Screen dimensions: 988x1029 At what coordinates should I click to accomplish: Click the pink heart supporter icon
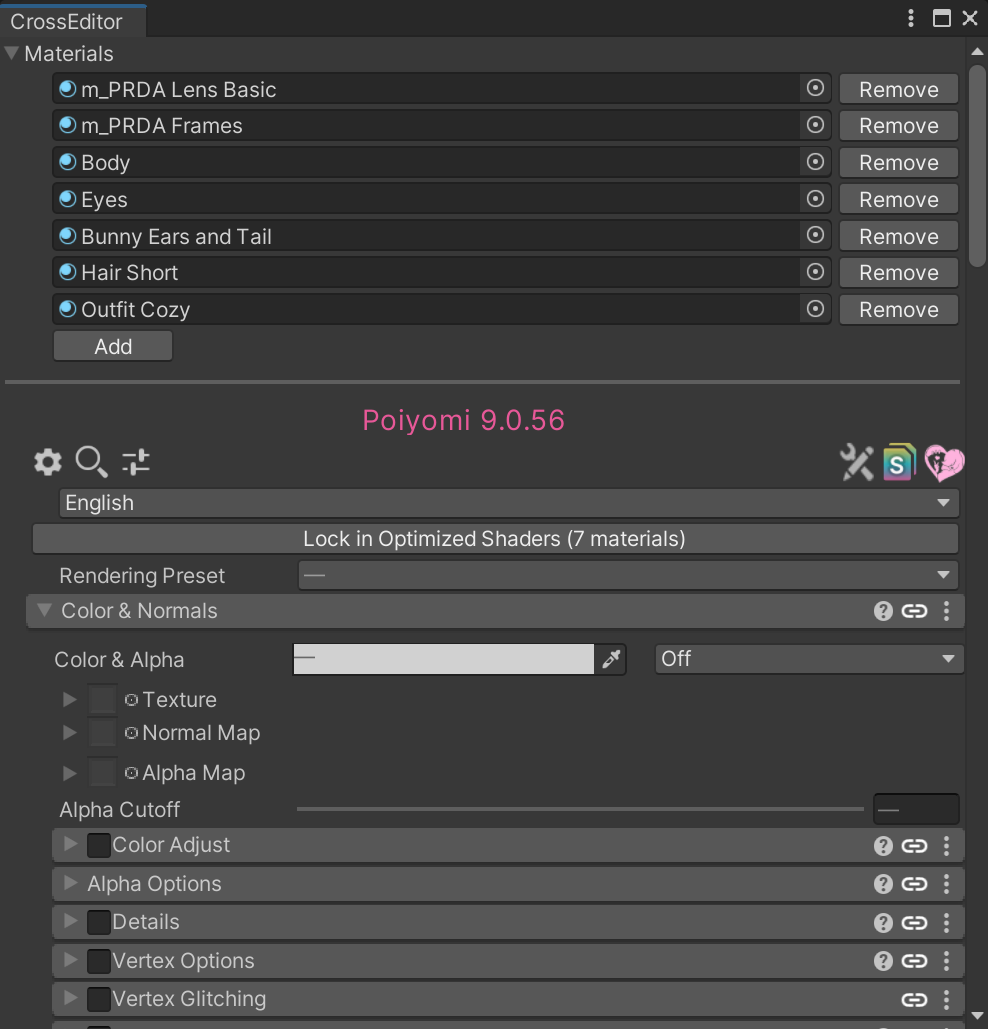pos(944,463)
